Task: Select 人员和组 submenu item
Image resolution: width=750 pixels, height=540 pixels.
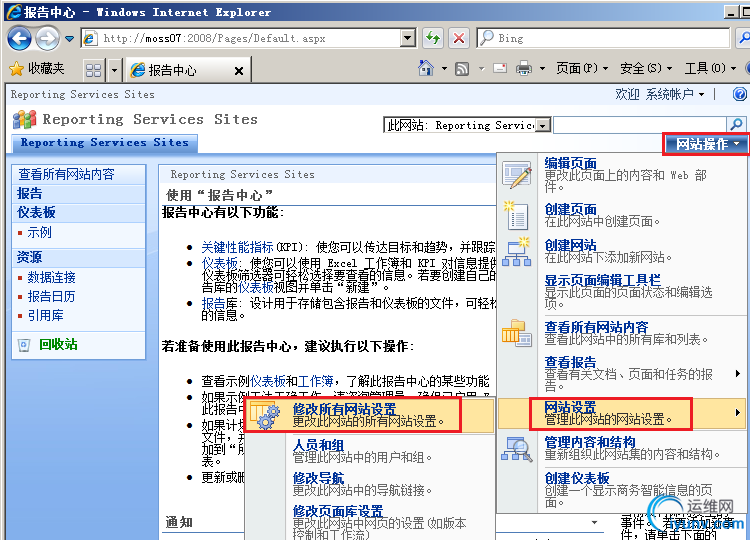Action: point(369,451)
